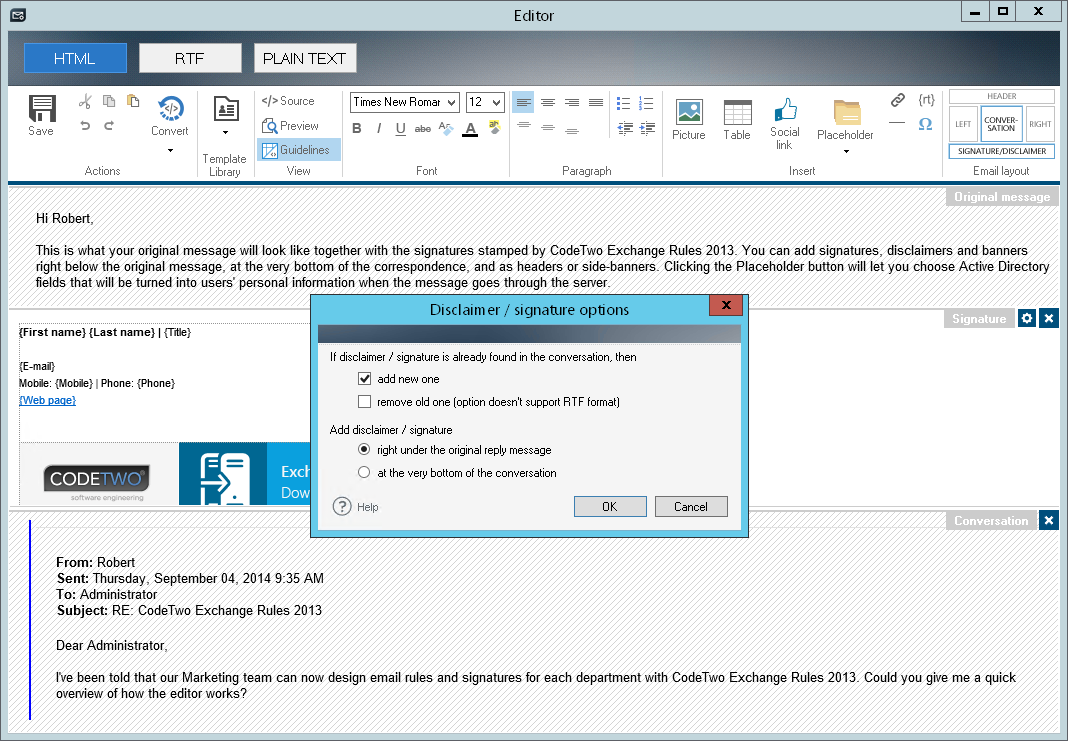Screen dimensions: 1068x741
Task: Switch to the HTML tab
Action: coord(75,59)
